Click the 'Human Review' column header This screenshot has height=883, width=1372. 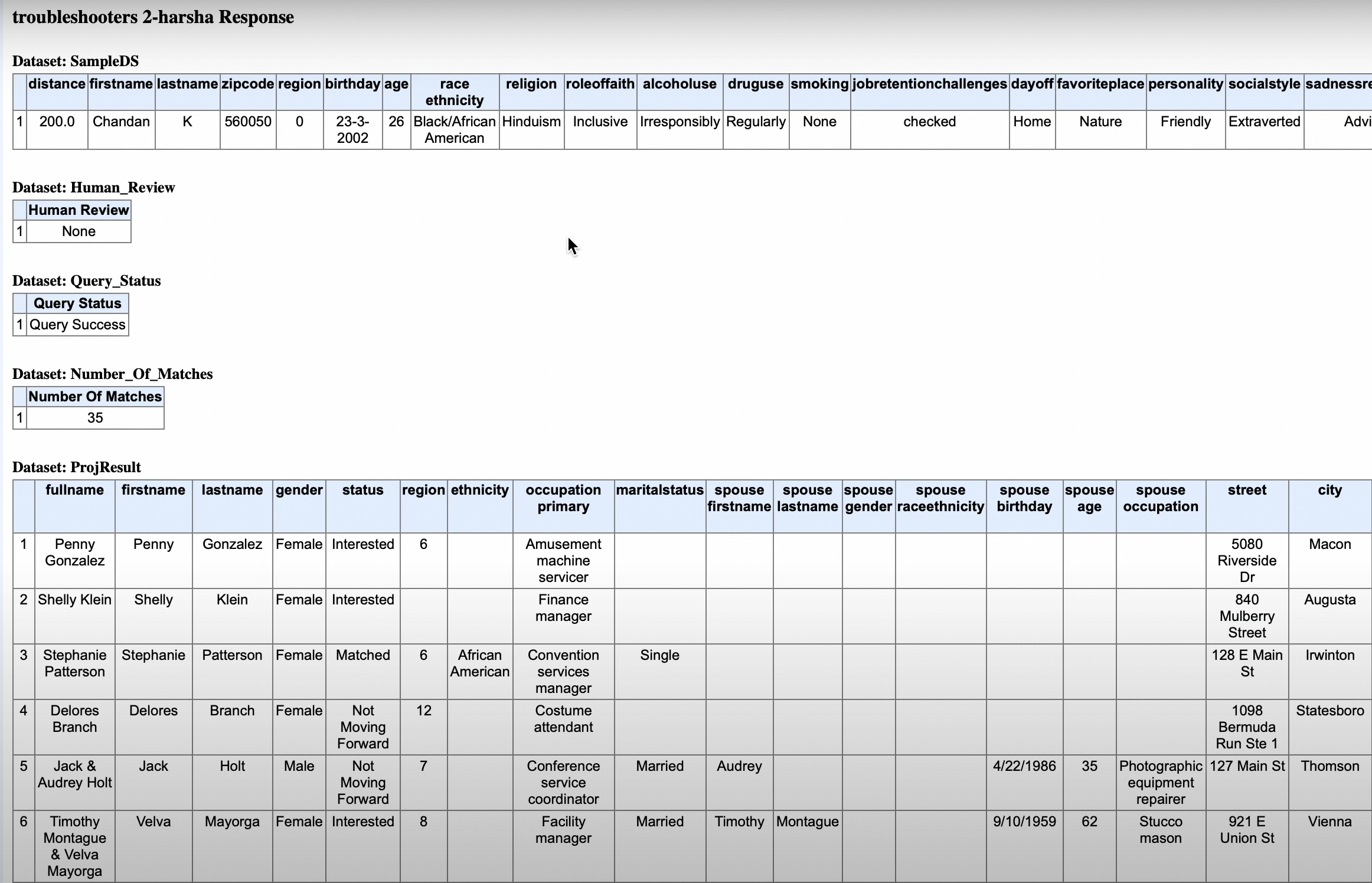click(x=79, y=210)
